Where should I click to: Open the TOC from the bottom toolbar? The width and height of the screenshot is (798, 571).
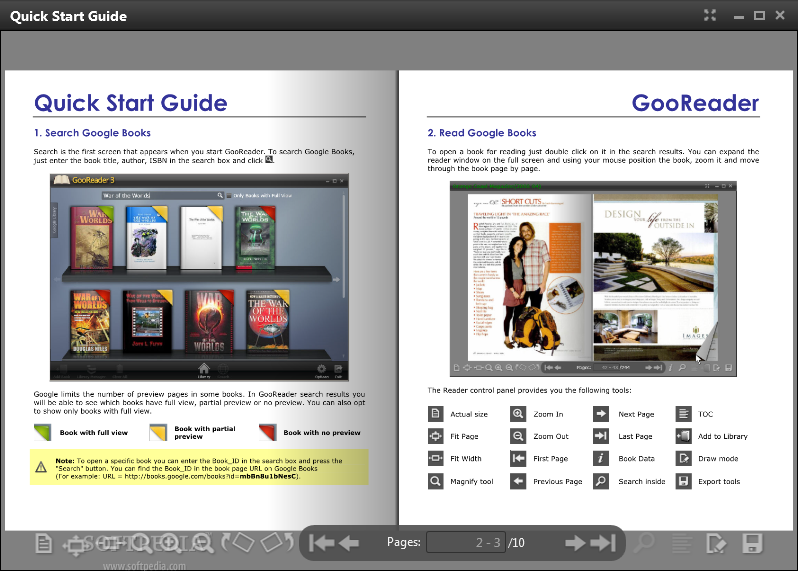(682, 544)
